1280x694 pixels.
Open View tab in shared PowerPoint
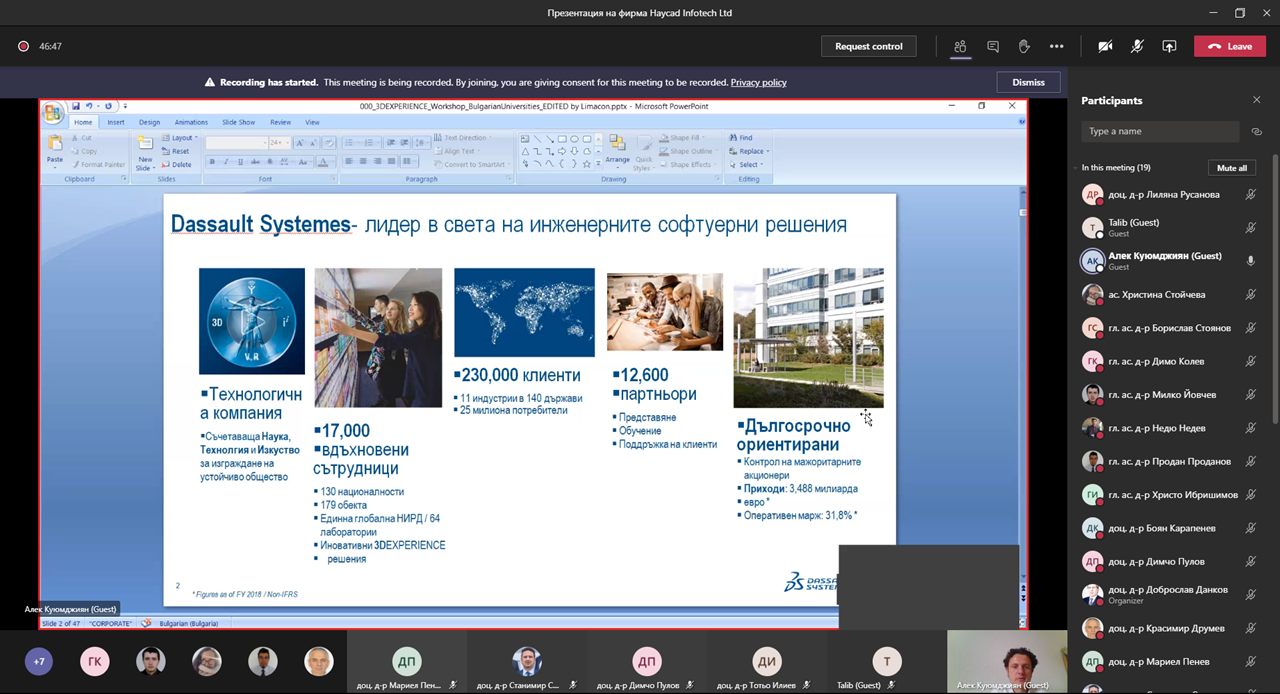pyautogui.click(x=312, y=122)
